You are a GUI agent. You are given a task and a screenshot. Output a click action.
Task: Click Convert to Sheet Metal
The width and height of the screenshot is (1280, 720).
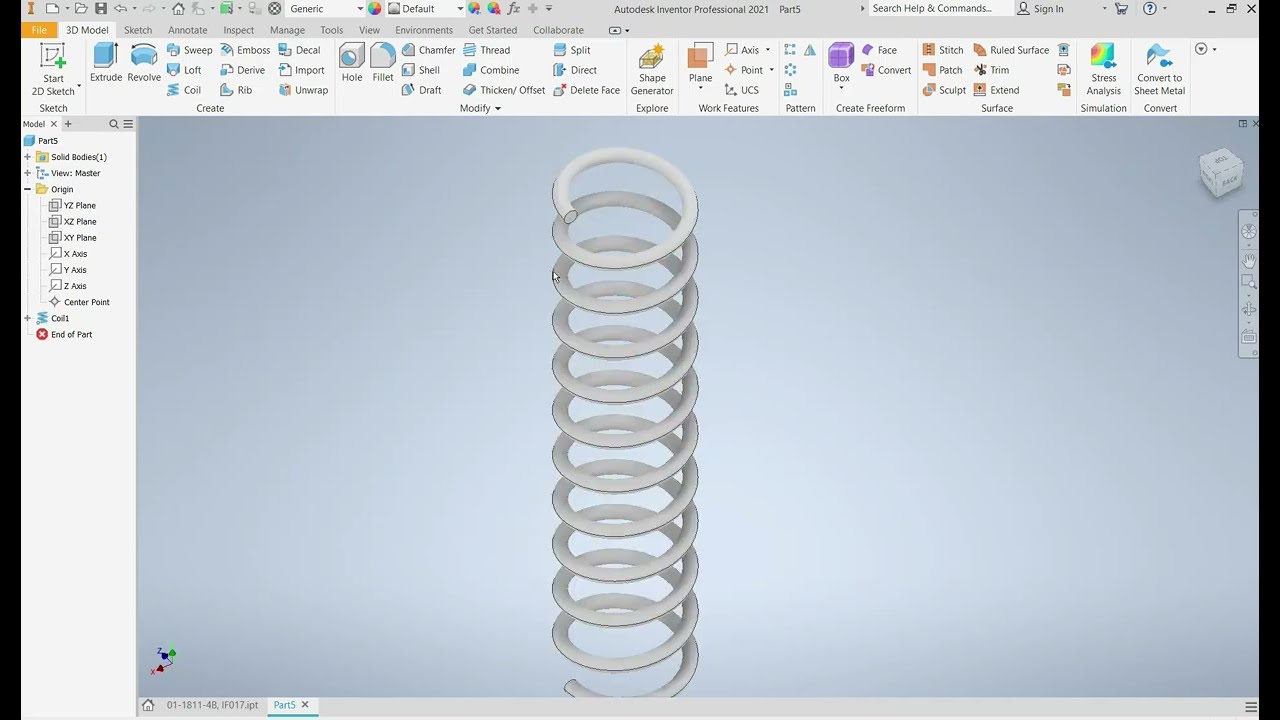[x=1160, y=70]
